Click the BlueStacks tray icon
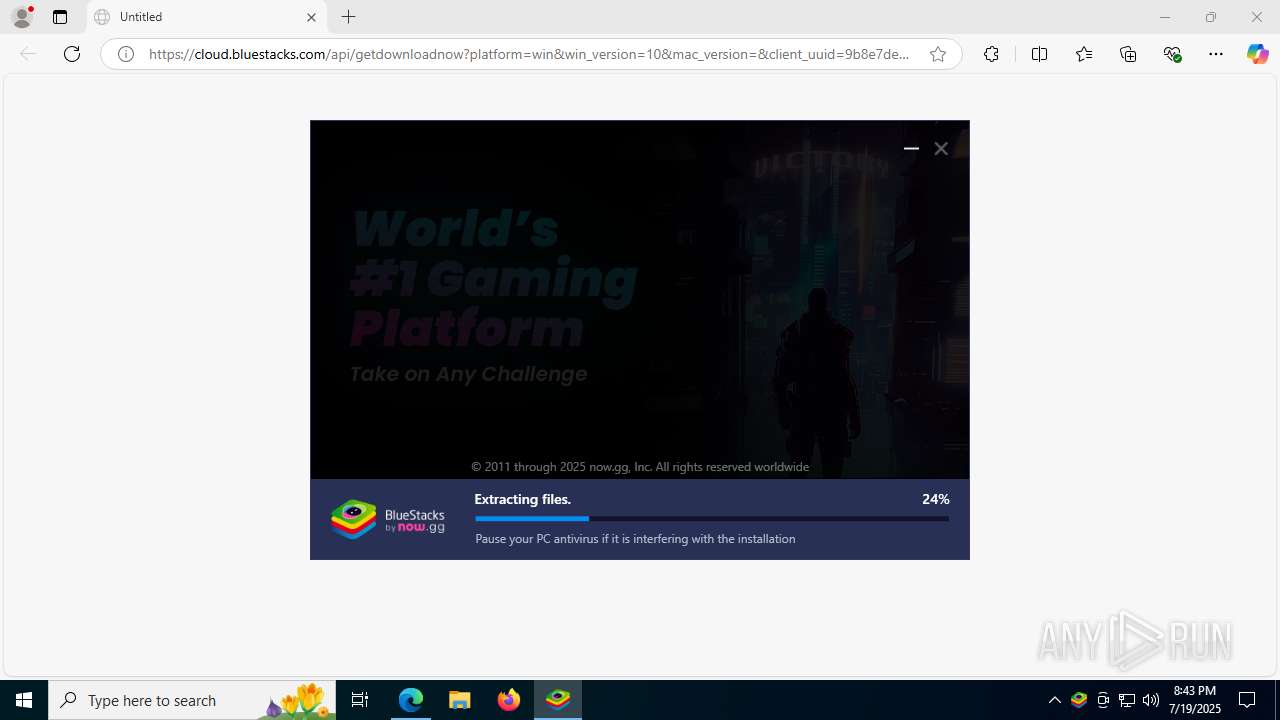 click(x=1079, y=700)
